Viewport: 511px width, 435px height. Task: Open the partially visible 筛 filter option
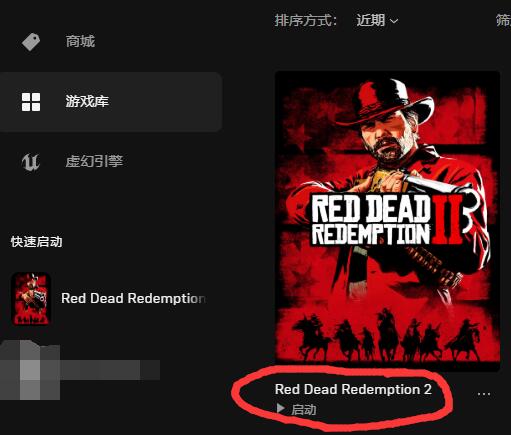pos(503,20)
